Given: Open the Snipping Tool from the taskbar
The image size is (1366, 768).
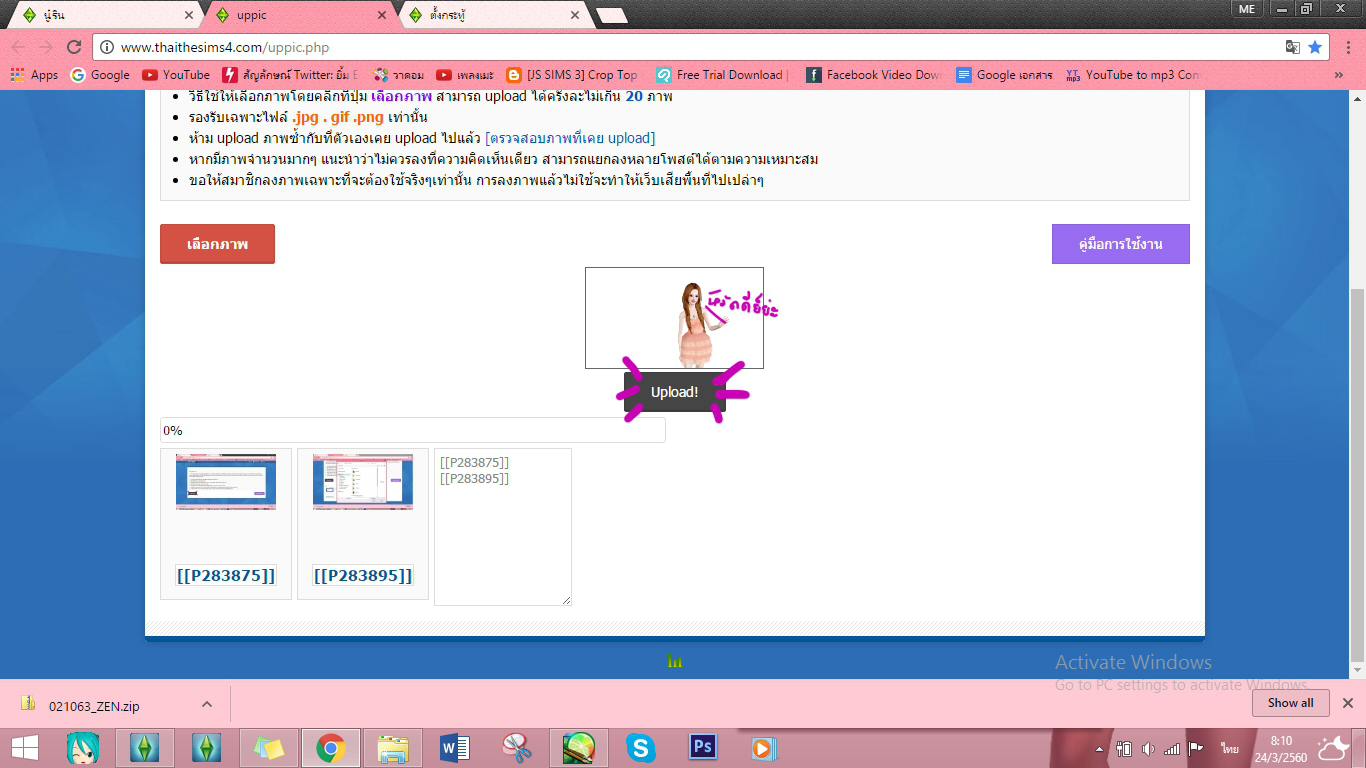Looking at the screenshot, I should point(516,748).
